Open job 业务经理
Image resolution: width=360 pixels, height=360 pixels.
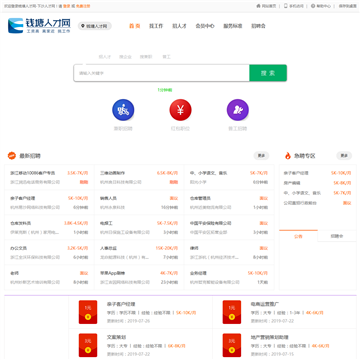tap(198, 273)
